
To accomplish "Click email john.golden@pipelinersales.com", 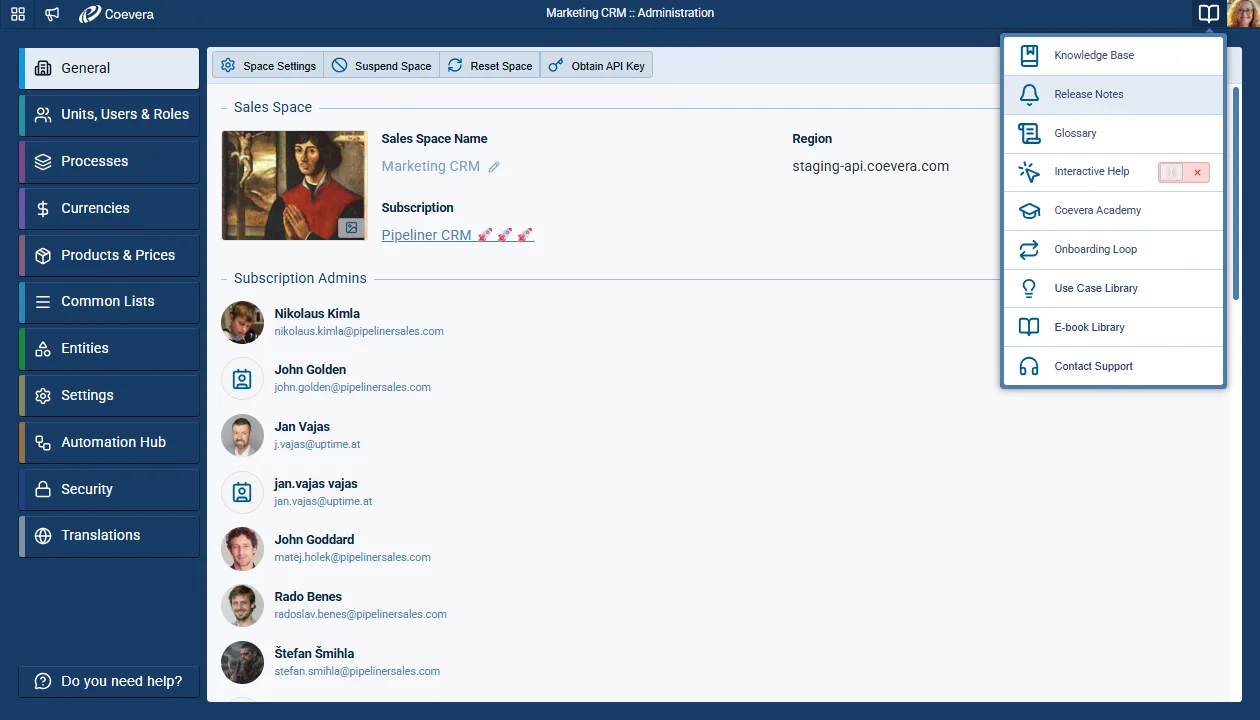I will coord(352,388).
